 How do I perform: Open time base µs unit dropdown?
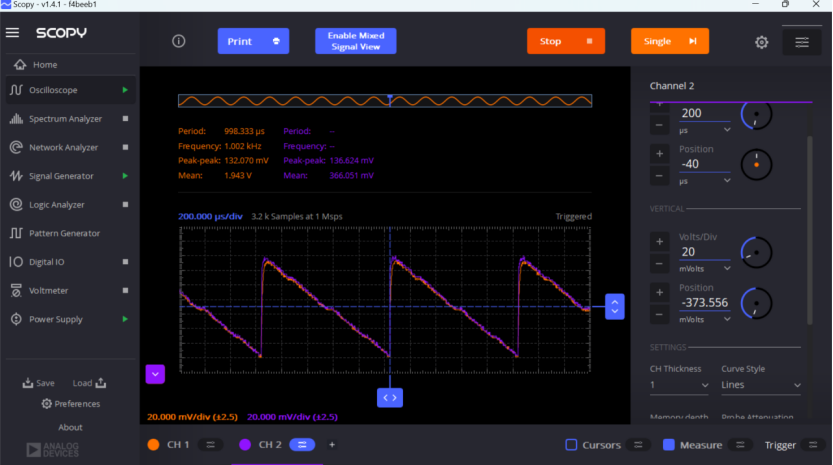click(704, 130)
